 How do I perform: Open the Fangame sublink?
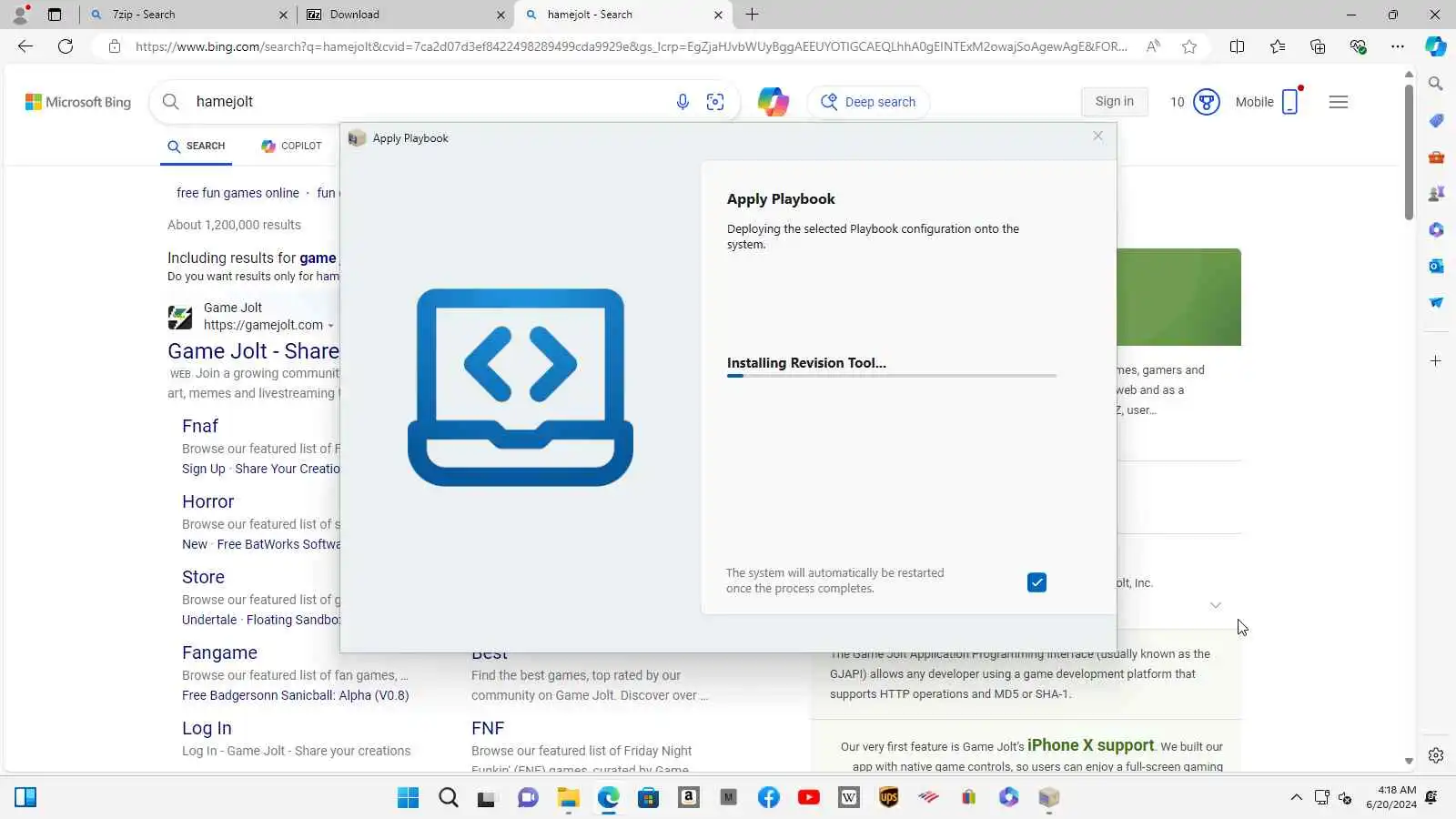point(219,652)
